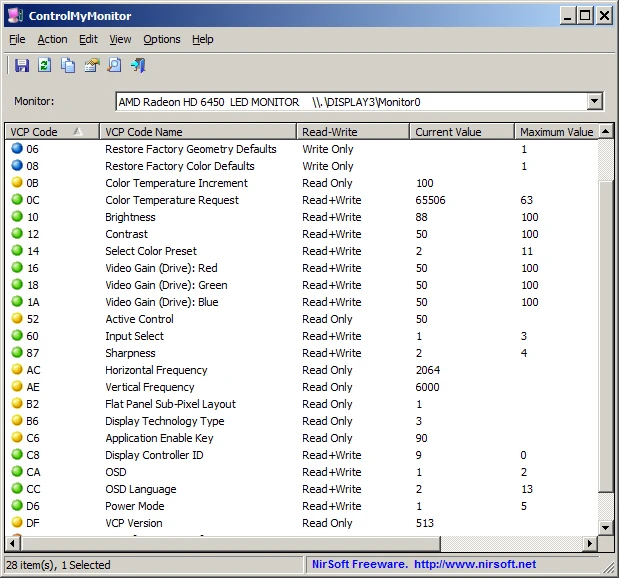Image resolution: width=619 pixels, height=578 pixels.
Task: Select the OSD Language row
Action: coord(302,489)
